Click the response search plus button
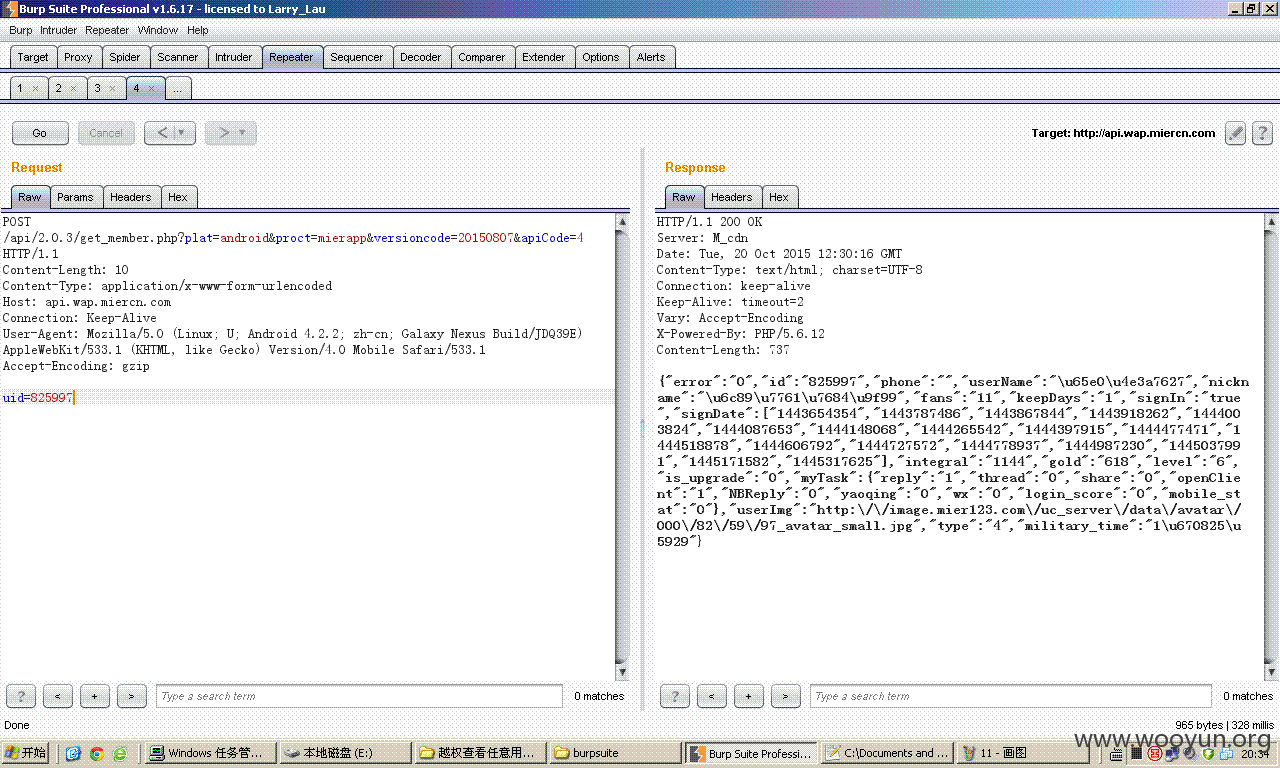 coord(749,696)
